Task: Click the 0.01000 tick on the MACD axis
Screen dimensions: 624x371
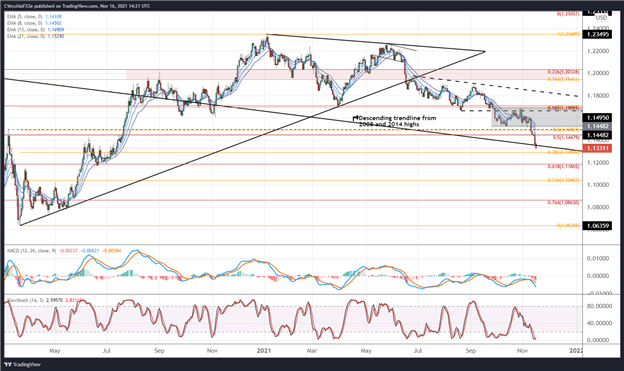Action: [598, 258]
